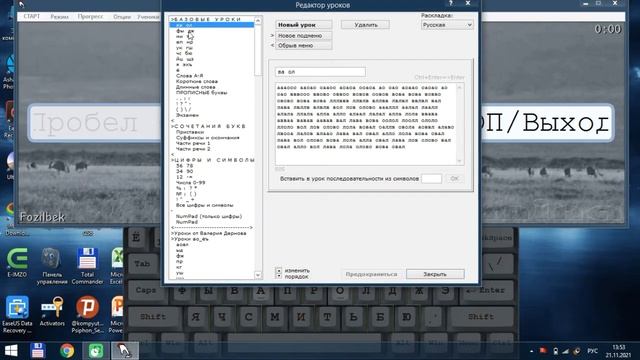The height and width of the screenshot is (360, 640).
Task: Select 'NumPad (только цифры)' lesson
Action: (209, 216)
